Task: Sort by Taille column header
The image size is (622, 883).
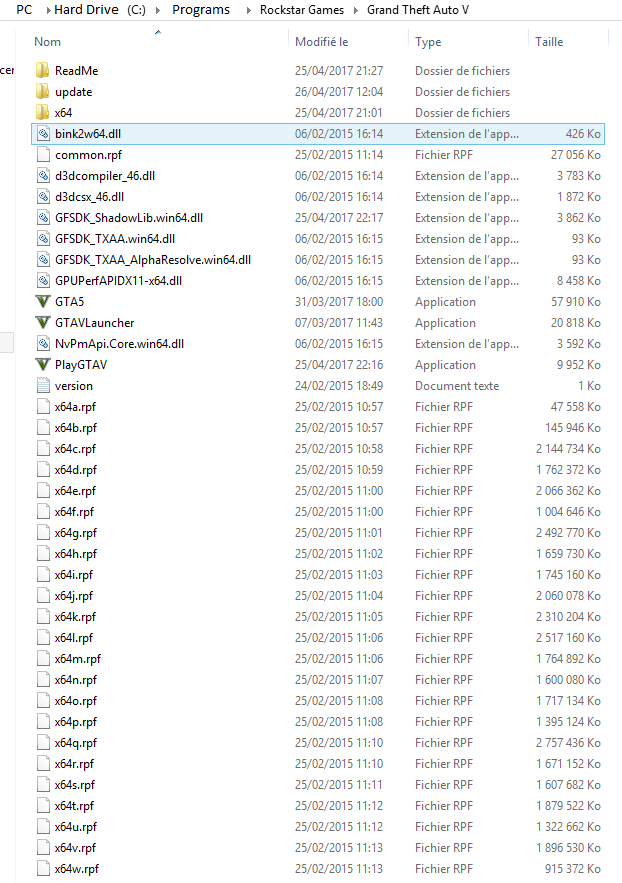Action: (549, 42)
